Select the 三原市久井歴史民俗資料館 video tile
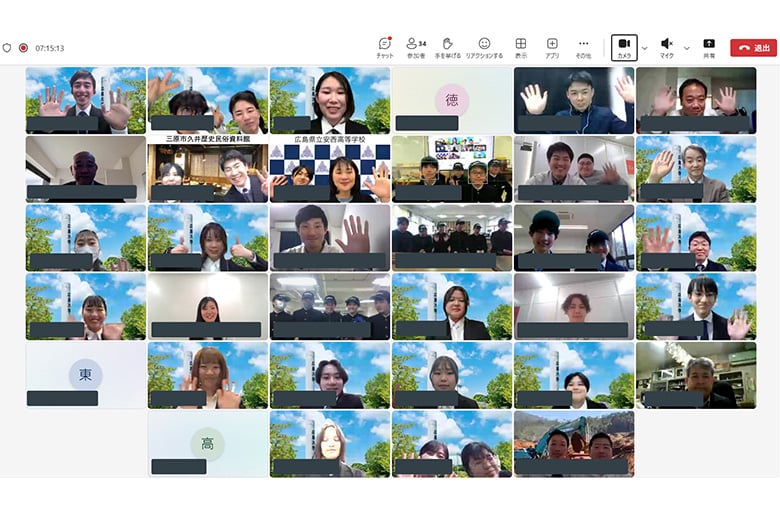Viewport: 780px width, 512px height. (208, 169)
